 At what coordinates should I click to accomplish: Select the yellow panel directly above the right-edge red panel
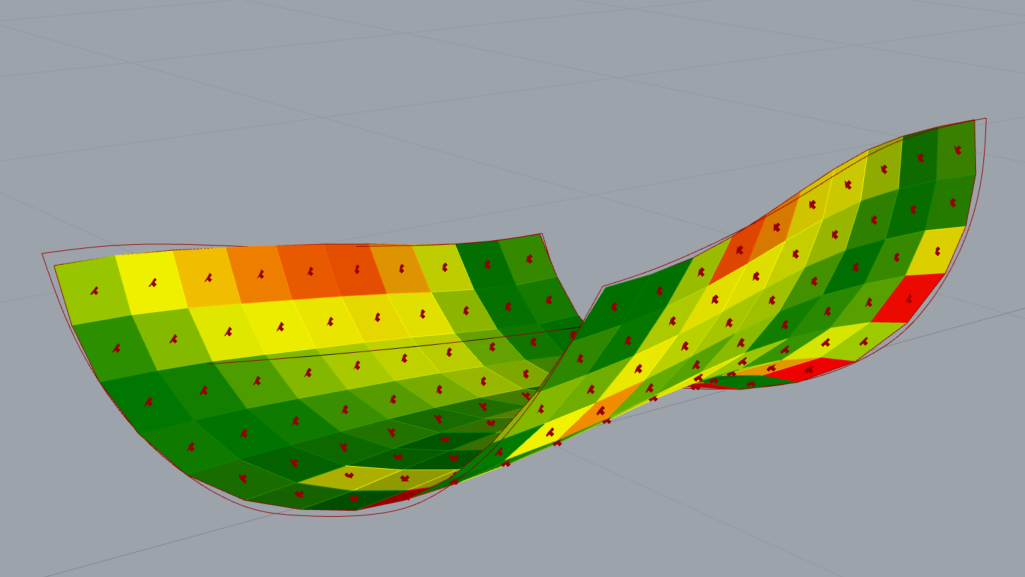pos(936,251)
